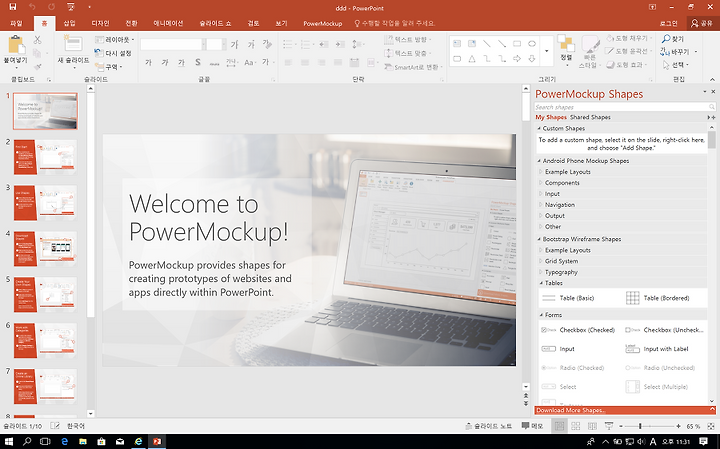Select the down arrow shape in gallery

pyautogui.click(x=532, y=59)
